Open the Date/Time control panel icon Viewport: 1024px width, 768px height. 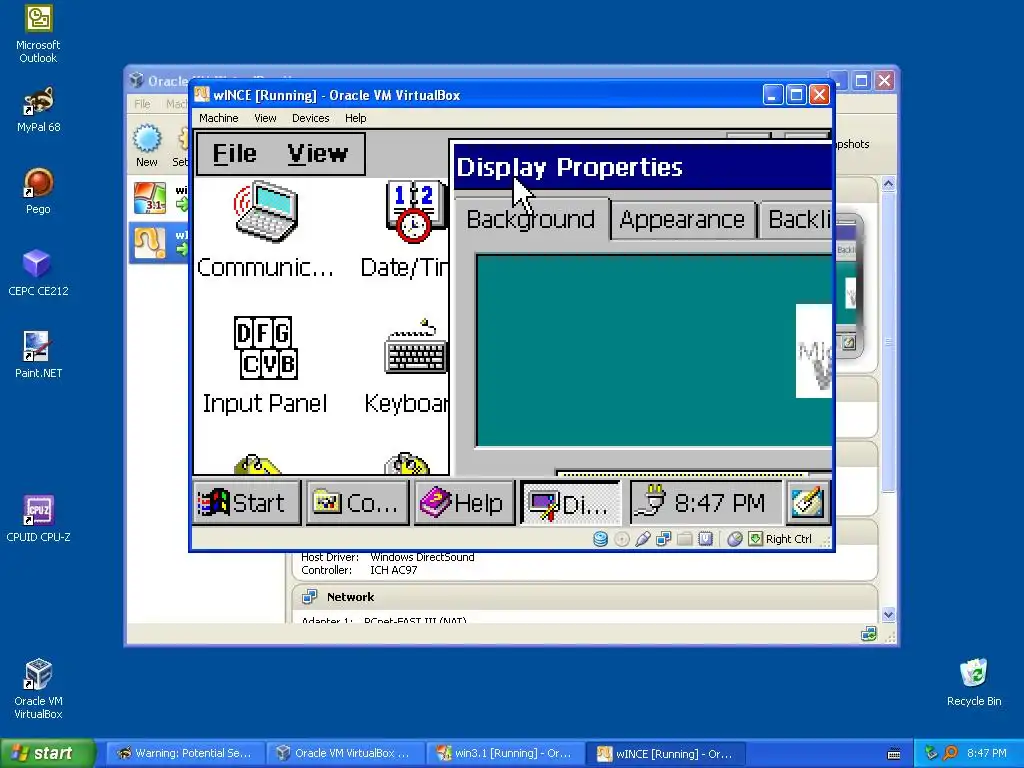415,212
